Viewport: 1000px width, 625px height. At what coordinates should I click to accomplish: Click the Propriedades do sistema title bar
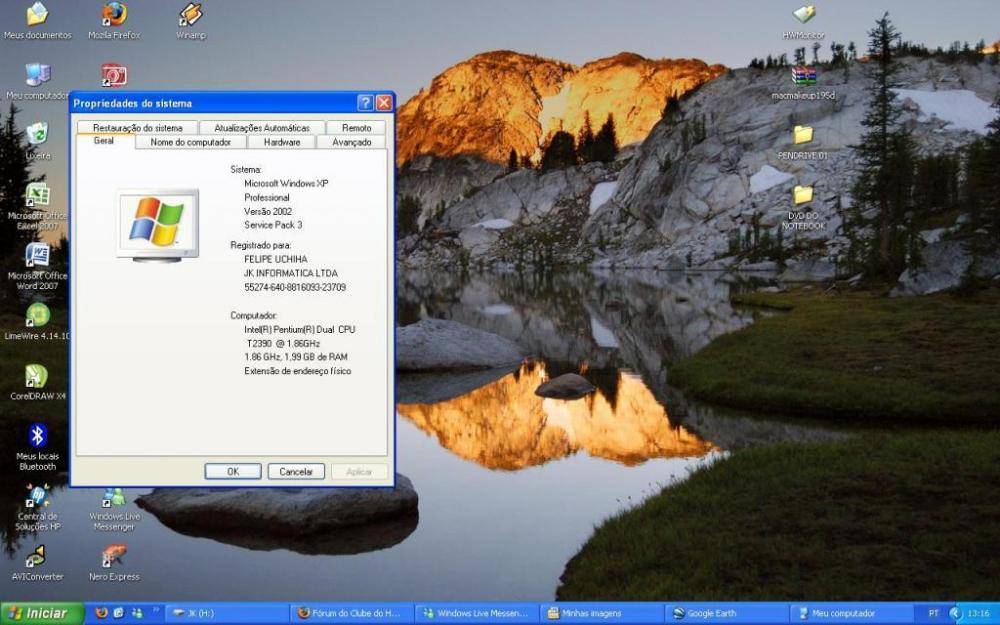click(232, 103)
